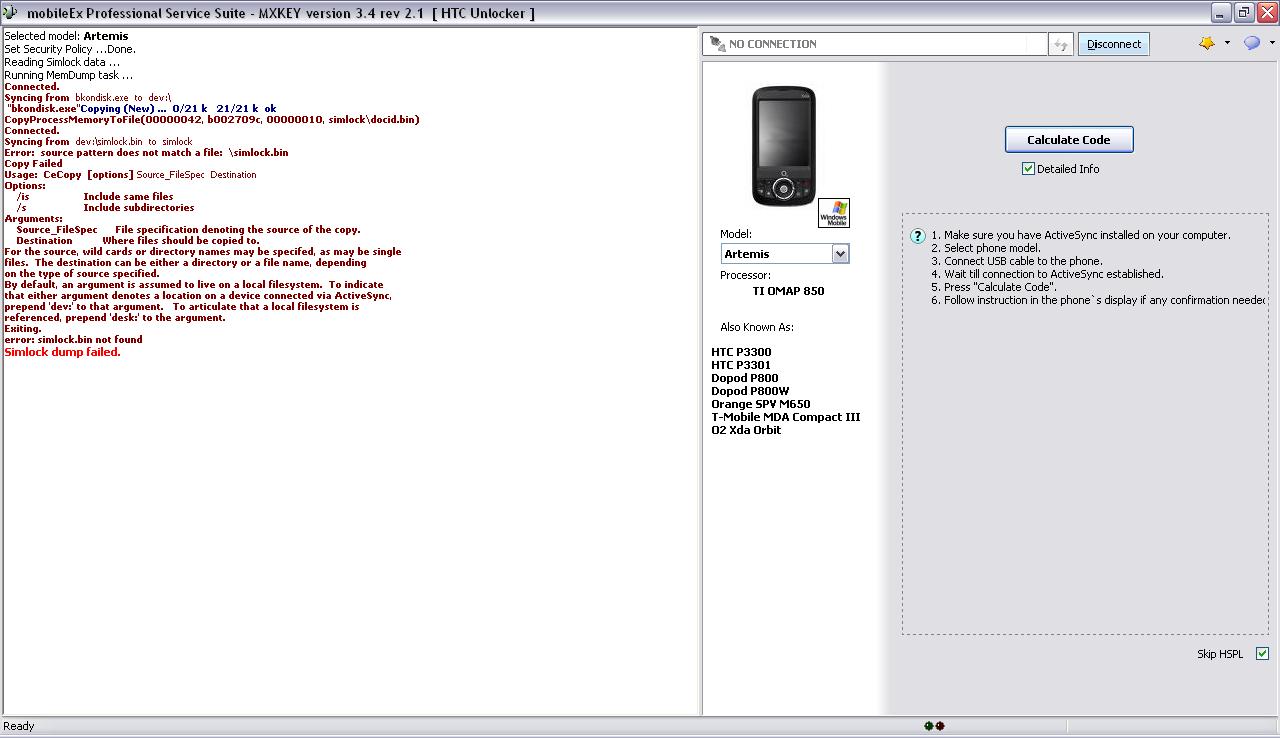Image resolution: width=1280 pixels, height=738 pixels.
Task: Minimize the mobileEx window
Action: [1221, 12]
